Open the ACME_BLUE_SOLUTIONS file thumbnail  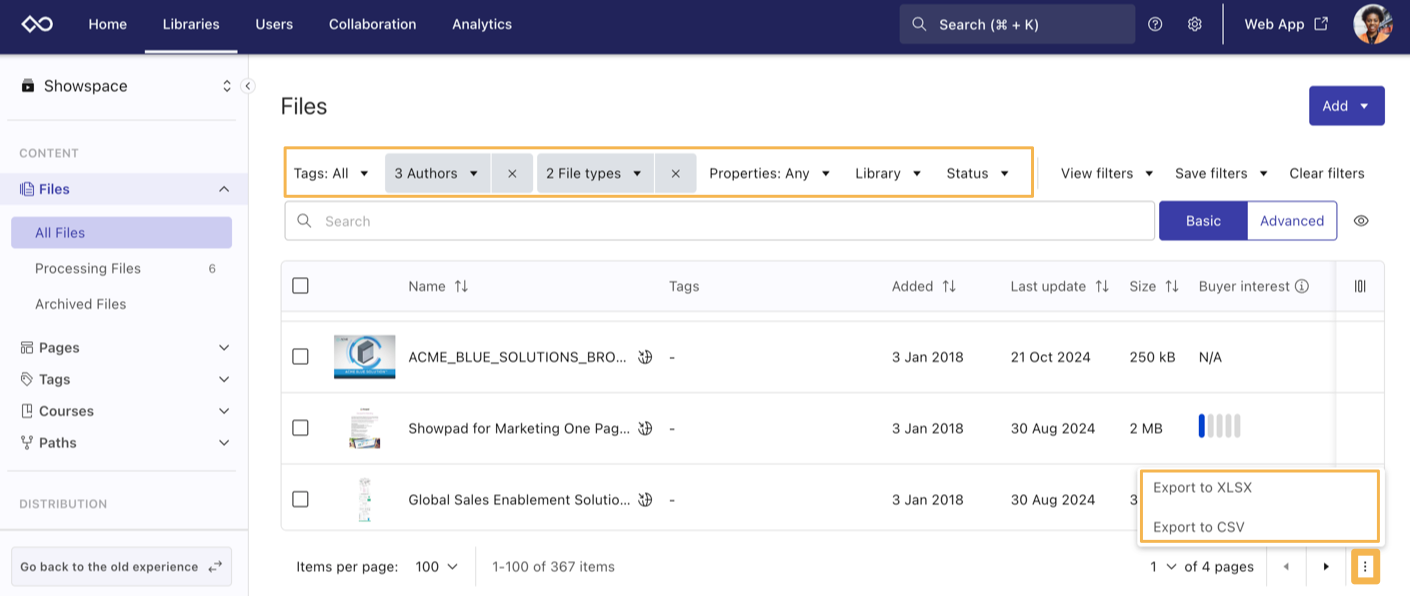[364, 357]
